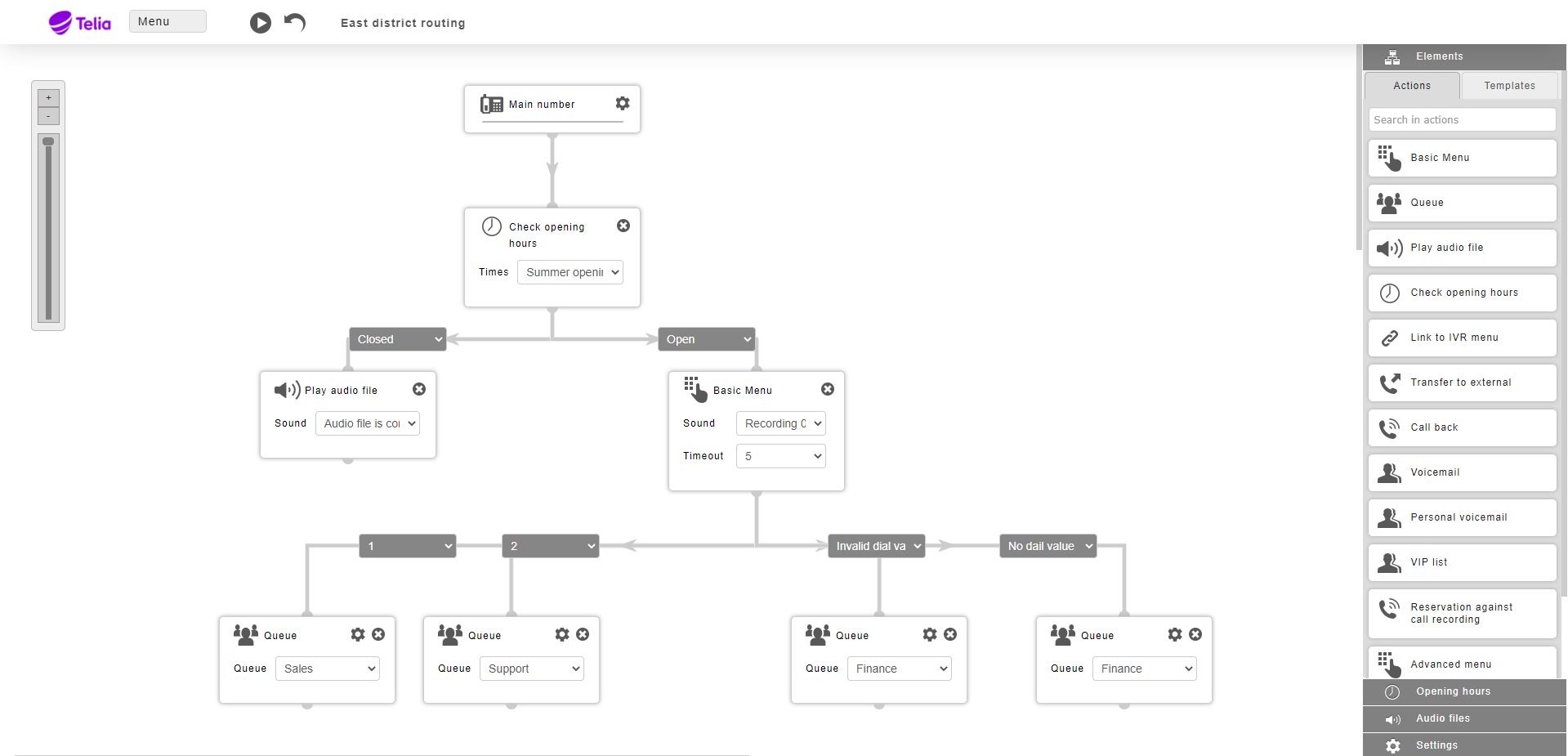
Task: Click the zoom slider handle
Action: point(48,141)
